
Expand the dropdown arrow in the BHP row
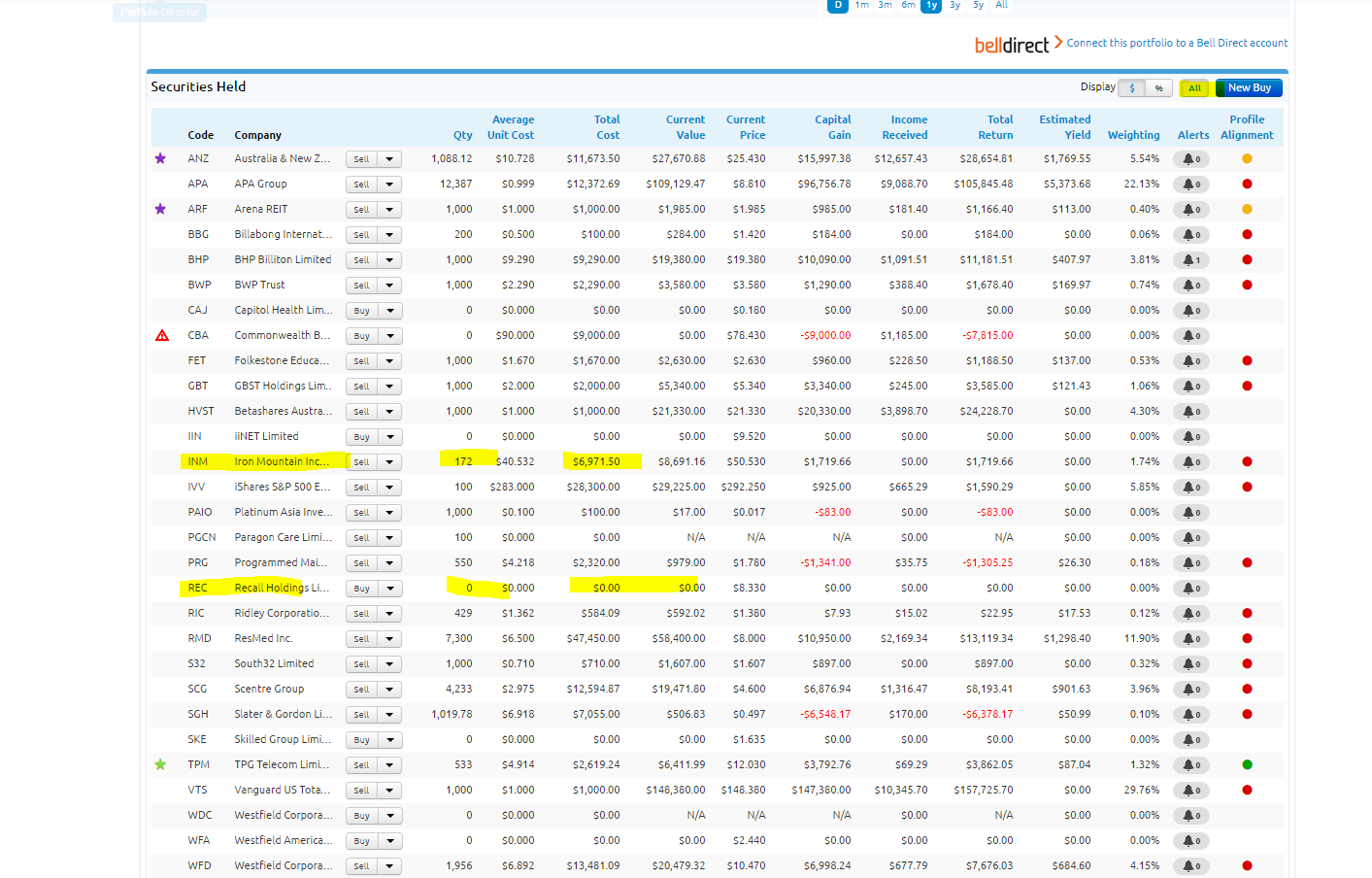coord(389,260)
